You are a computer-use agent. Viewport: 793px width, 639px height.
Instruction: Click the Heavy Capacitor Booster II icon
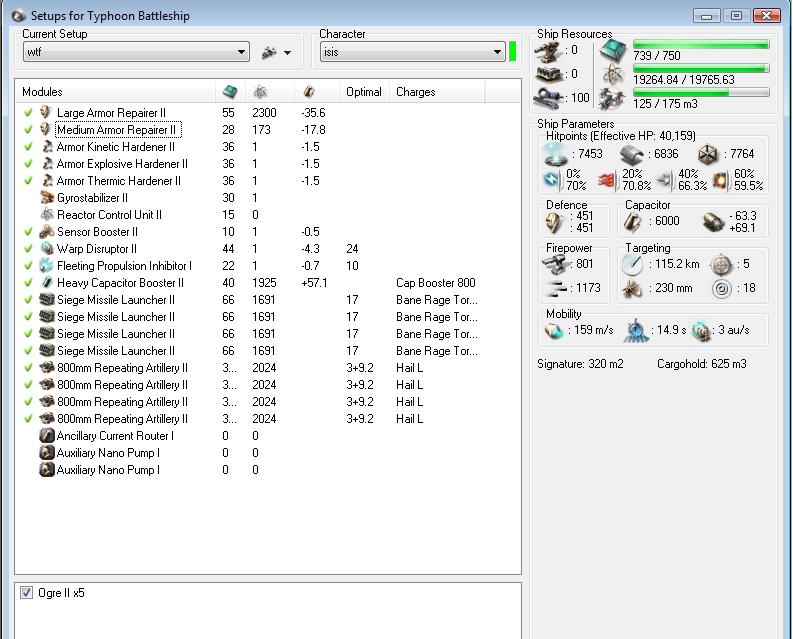coord(47,283)
